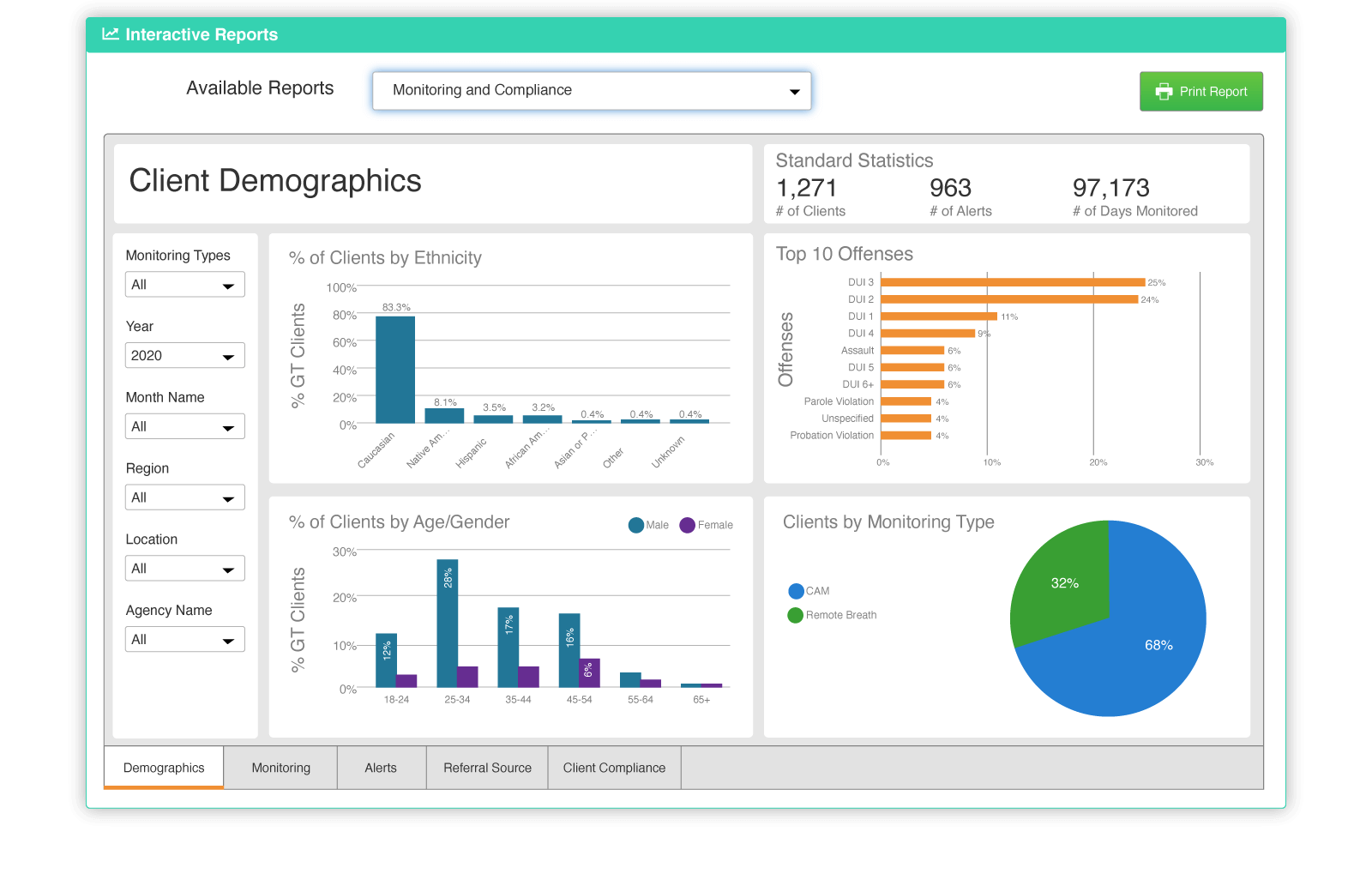Open the Monitoring Types dropdown
The width and height of the screenshot is (1372, 886).
(x=185, y=285)
